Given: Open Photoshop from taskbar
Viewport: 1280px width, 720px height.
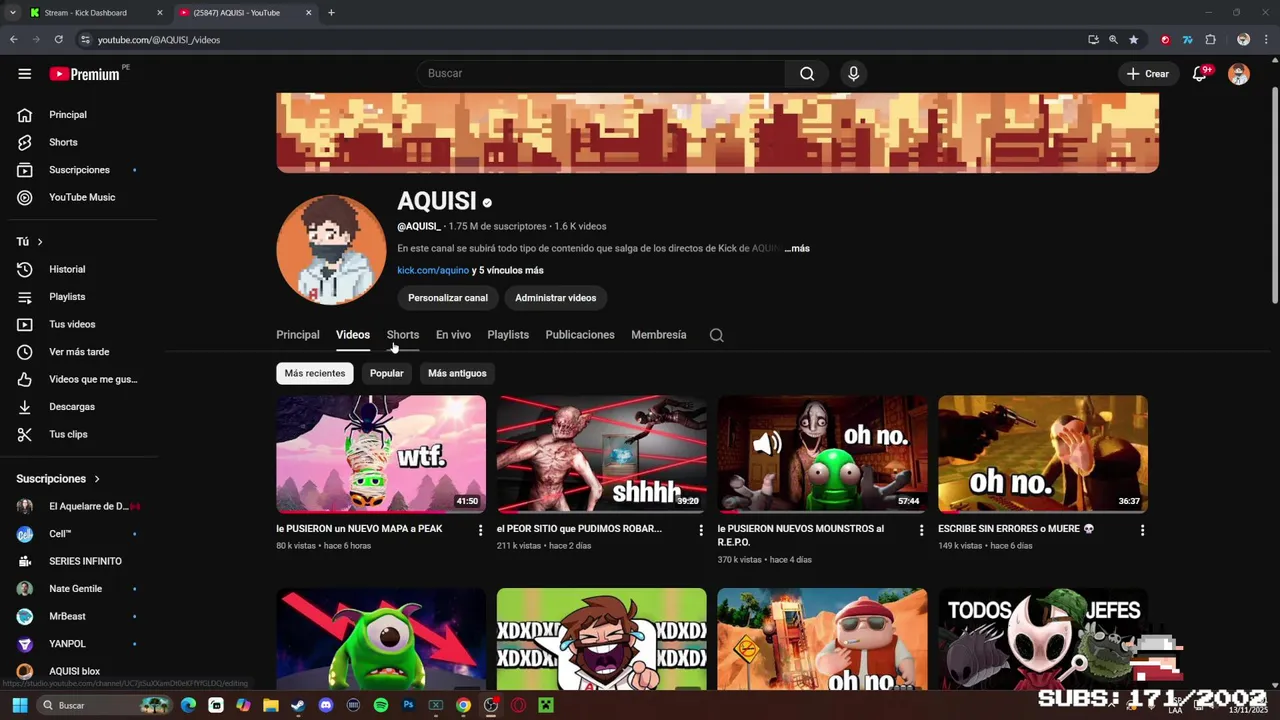Looking at the screenshot, I should click(408, 705).
